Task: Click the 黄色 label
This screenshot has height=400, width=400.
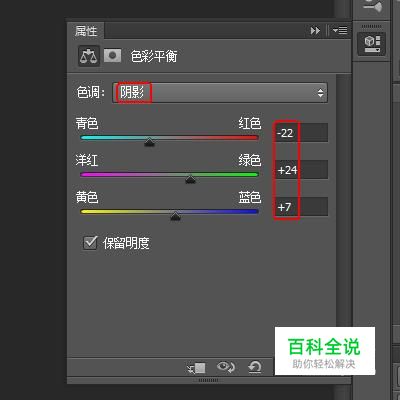Action: (87, 197)
